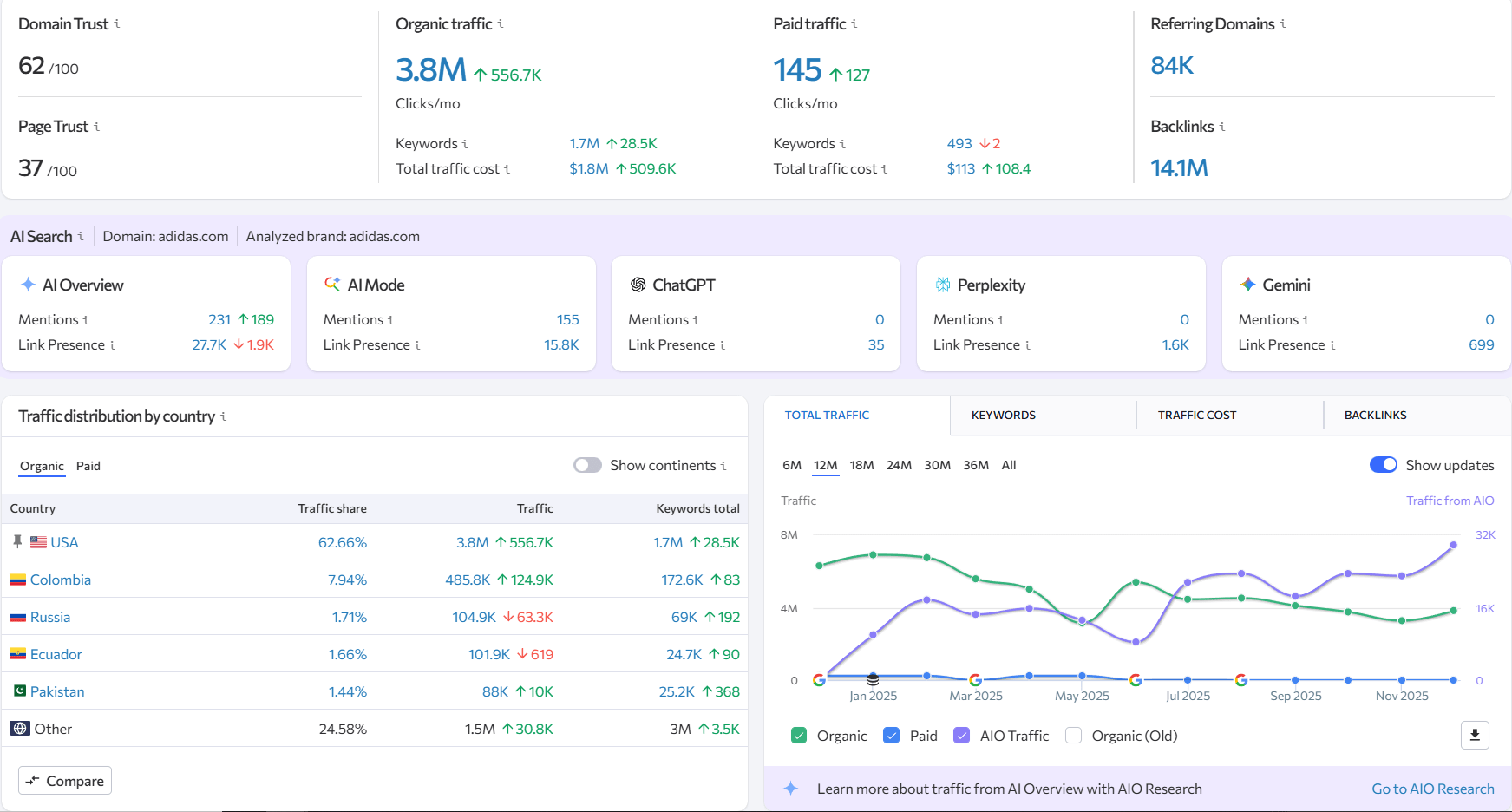1512x812 pixels.
Task: Open the Colombia country link
Action: [x=61, y=580]
